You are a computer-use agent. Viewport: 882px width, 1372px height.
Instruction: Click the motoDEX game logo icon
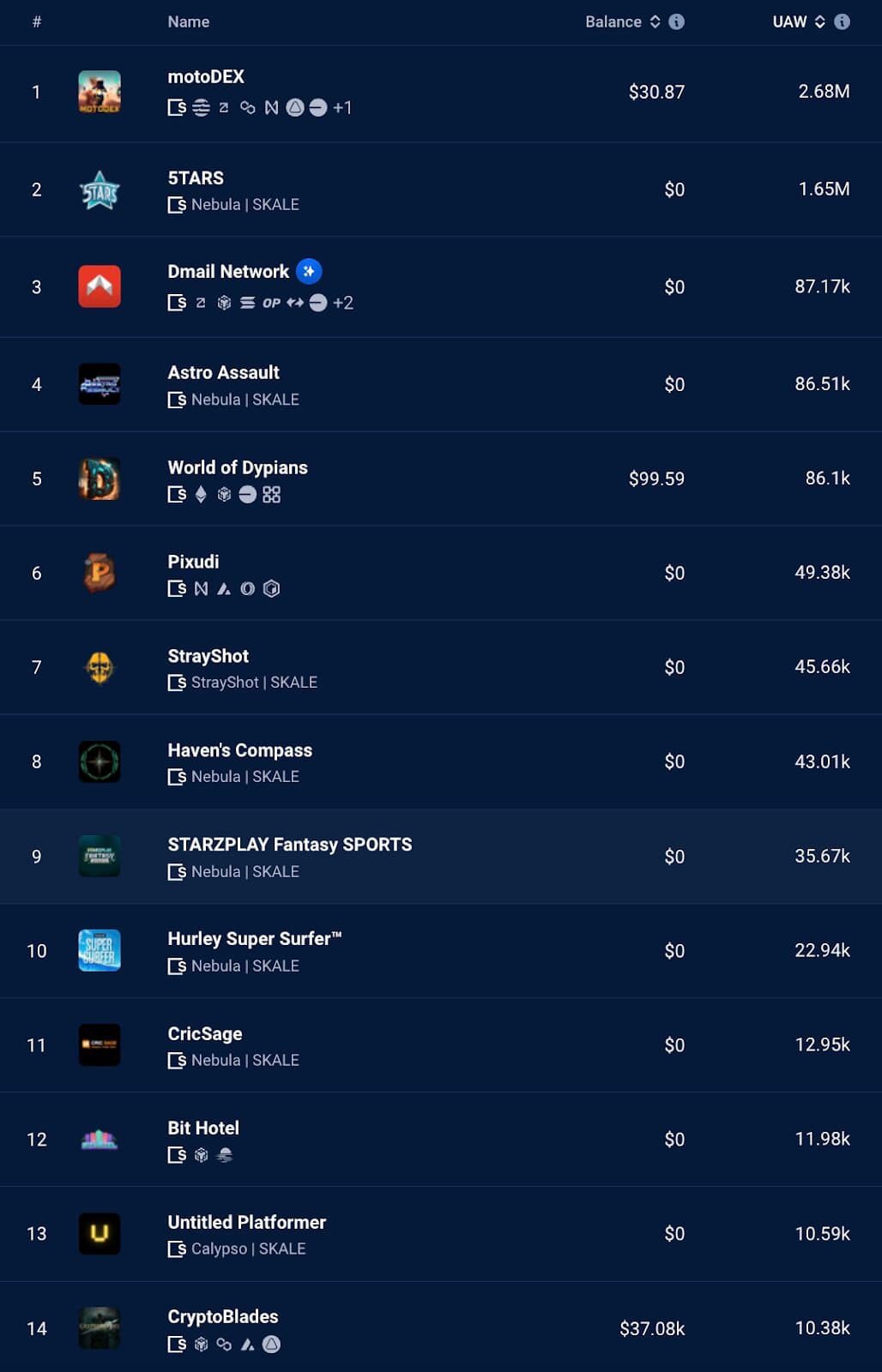(x=100, y=92)
